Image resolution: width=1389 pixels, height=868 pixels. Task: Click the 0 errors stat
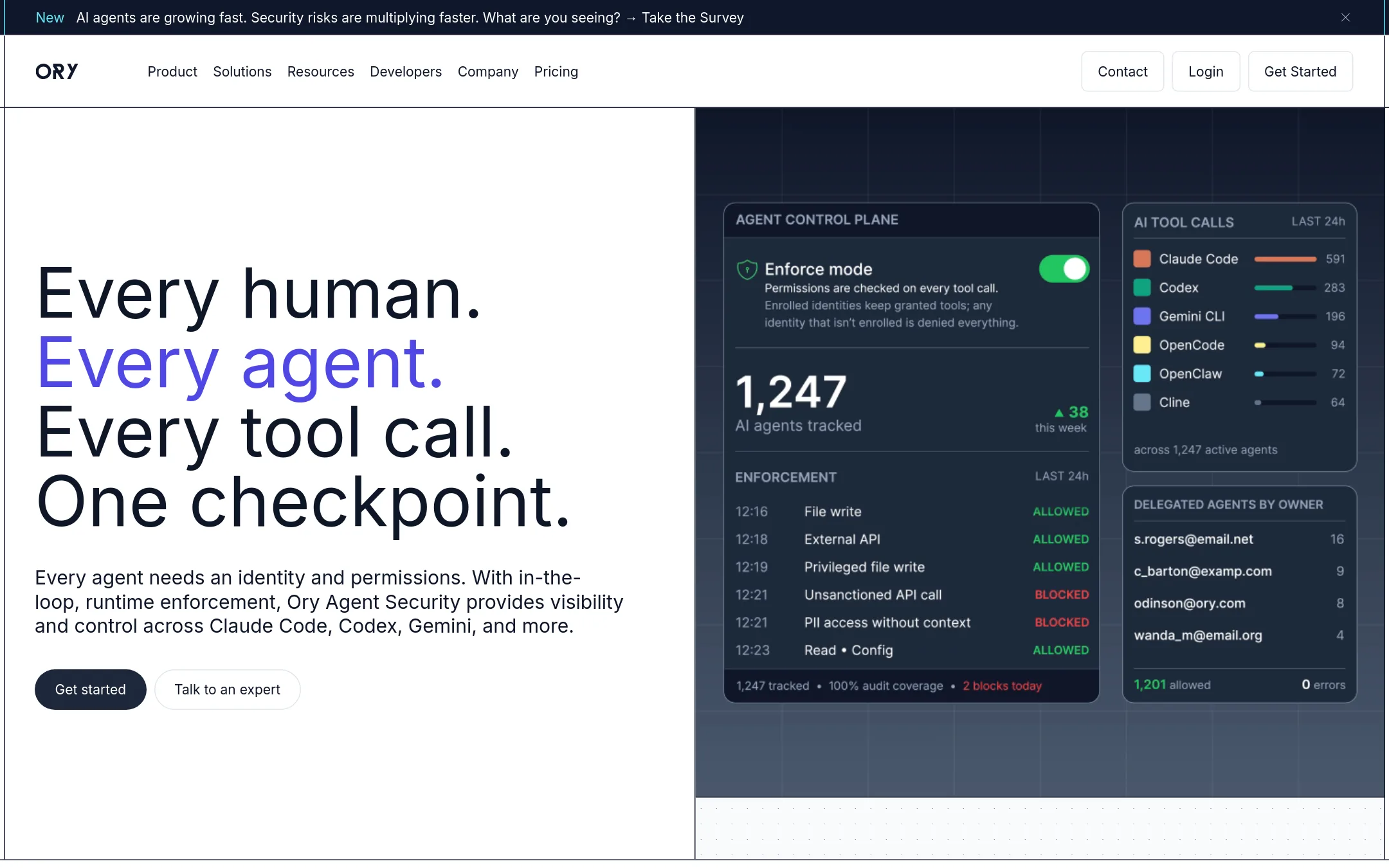1323,685
